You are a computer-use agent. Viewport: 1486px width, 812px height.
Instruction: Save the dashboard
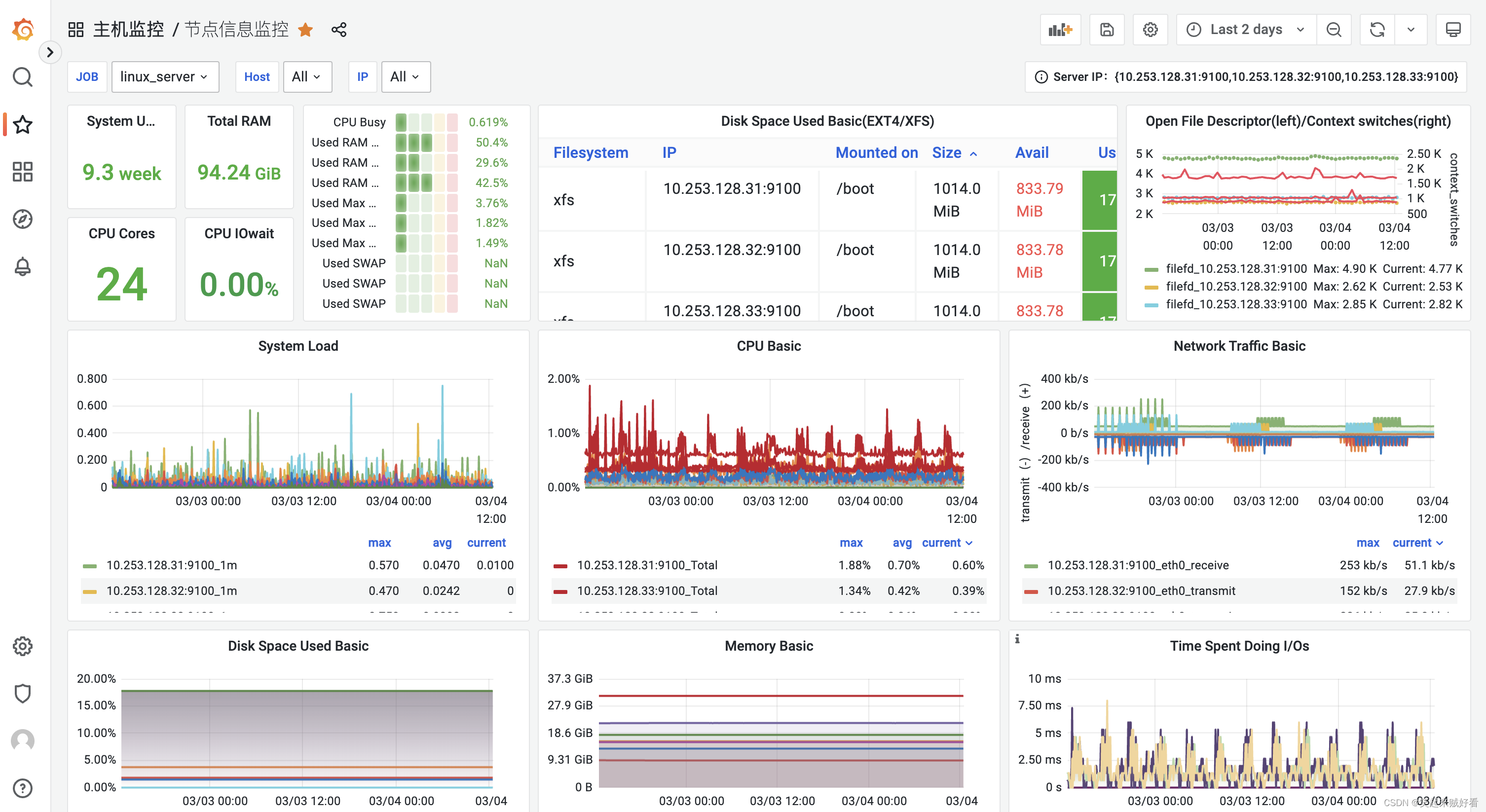1107,30
